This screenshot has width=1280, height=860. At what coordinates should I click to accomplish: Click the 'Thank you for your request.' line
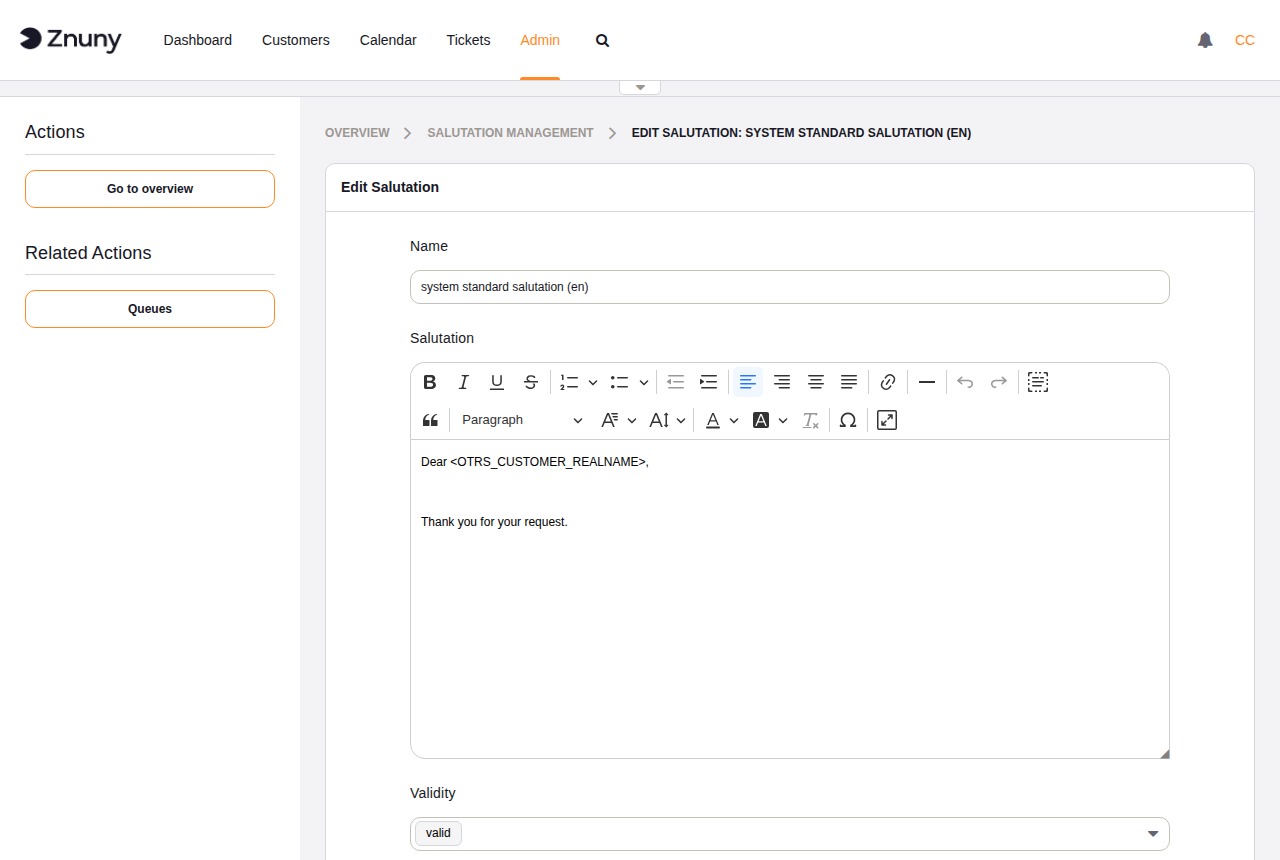click(x=494, y=522)
